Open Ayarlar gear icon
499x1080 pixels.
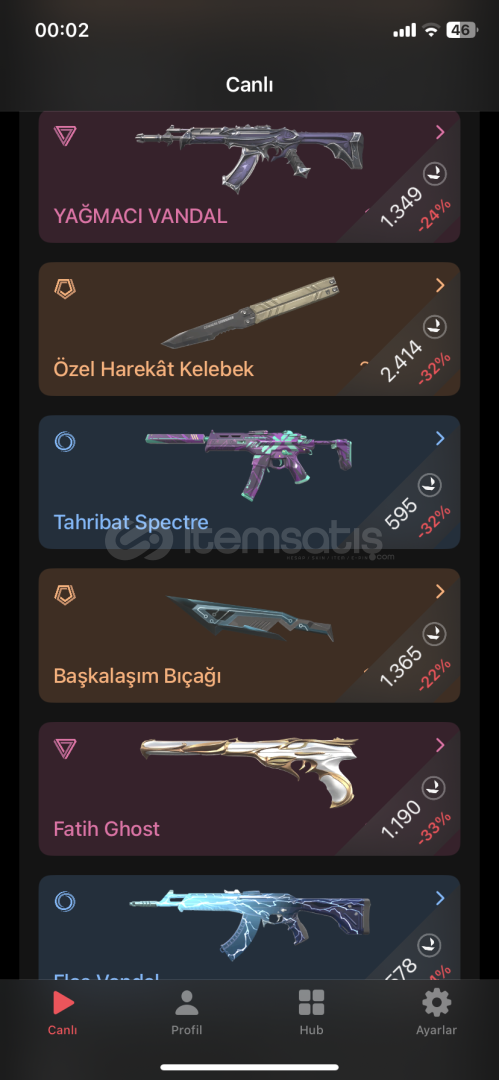pos(436,1003)
